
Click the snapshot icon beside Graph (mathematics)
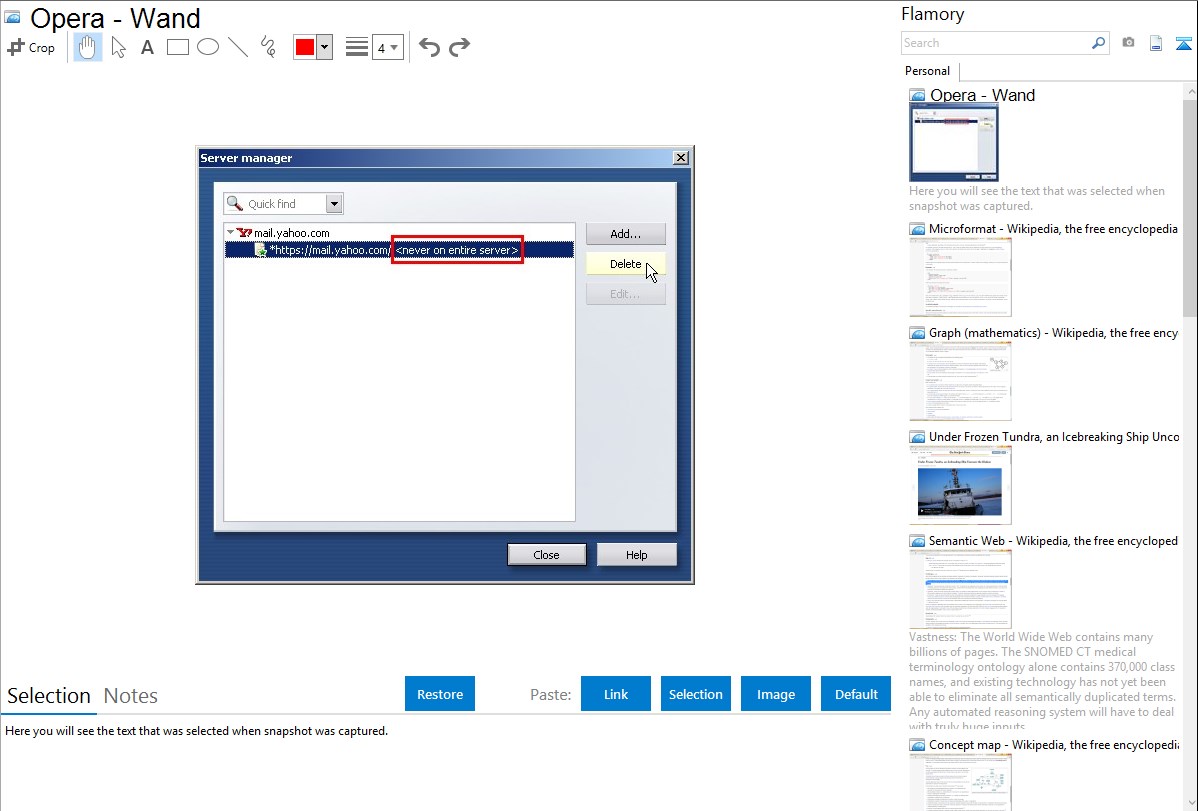[x=917, y=333]
